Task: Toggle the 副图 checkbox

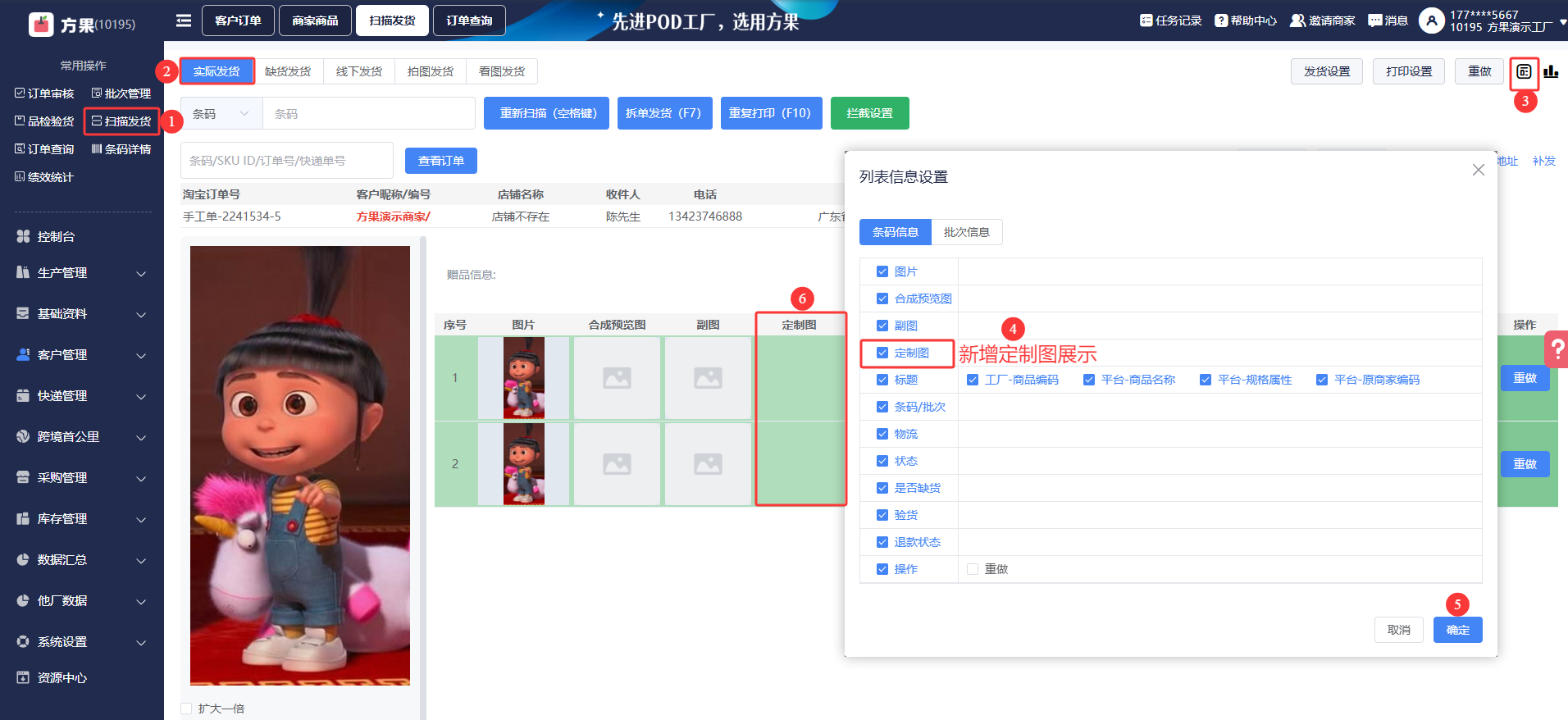Action: coord(882,326)
